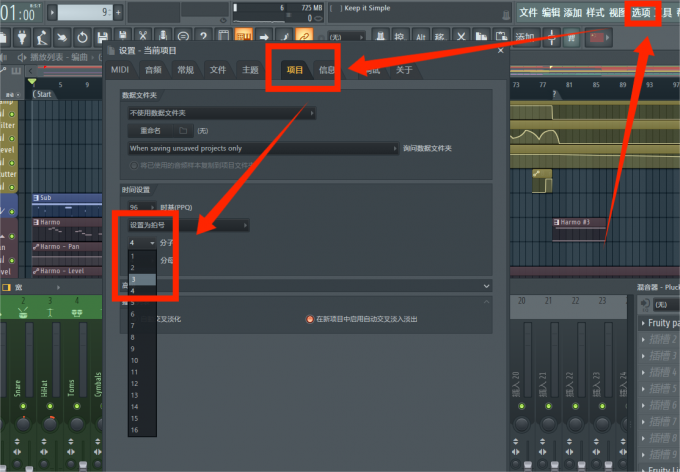Viewport: 680px width, 472px height.
Task: Choose 6 in the numerator list
Action: click(x=142, y=314)
